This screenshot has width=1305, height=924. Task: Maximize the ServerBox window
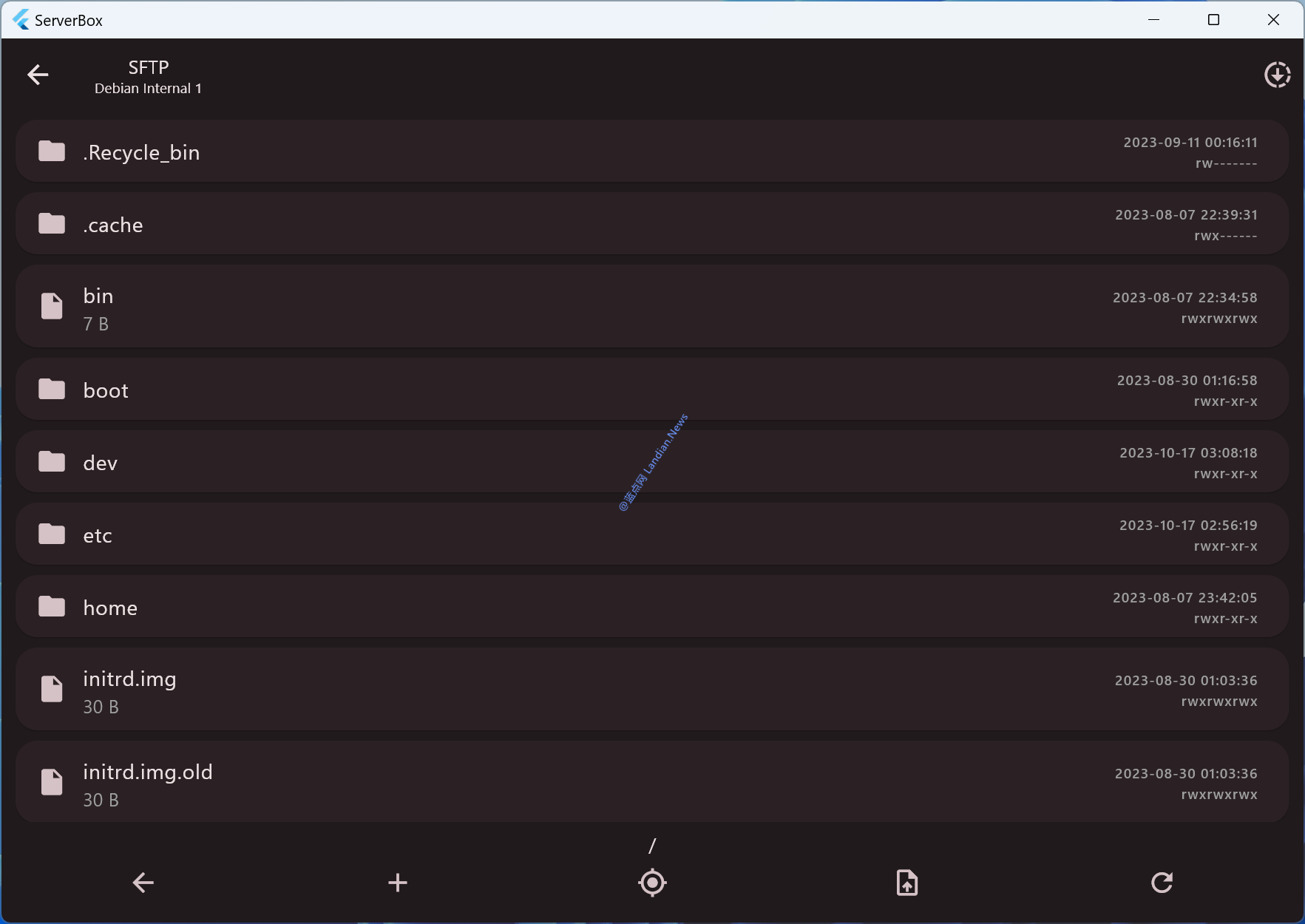point(1213,20)
